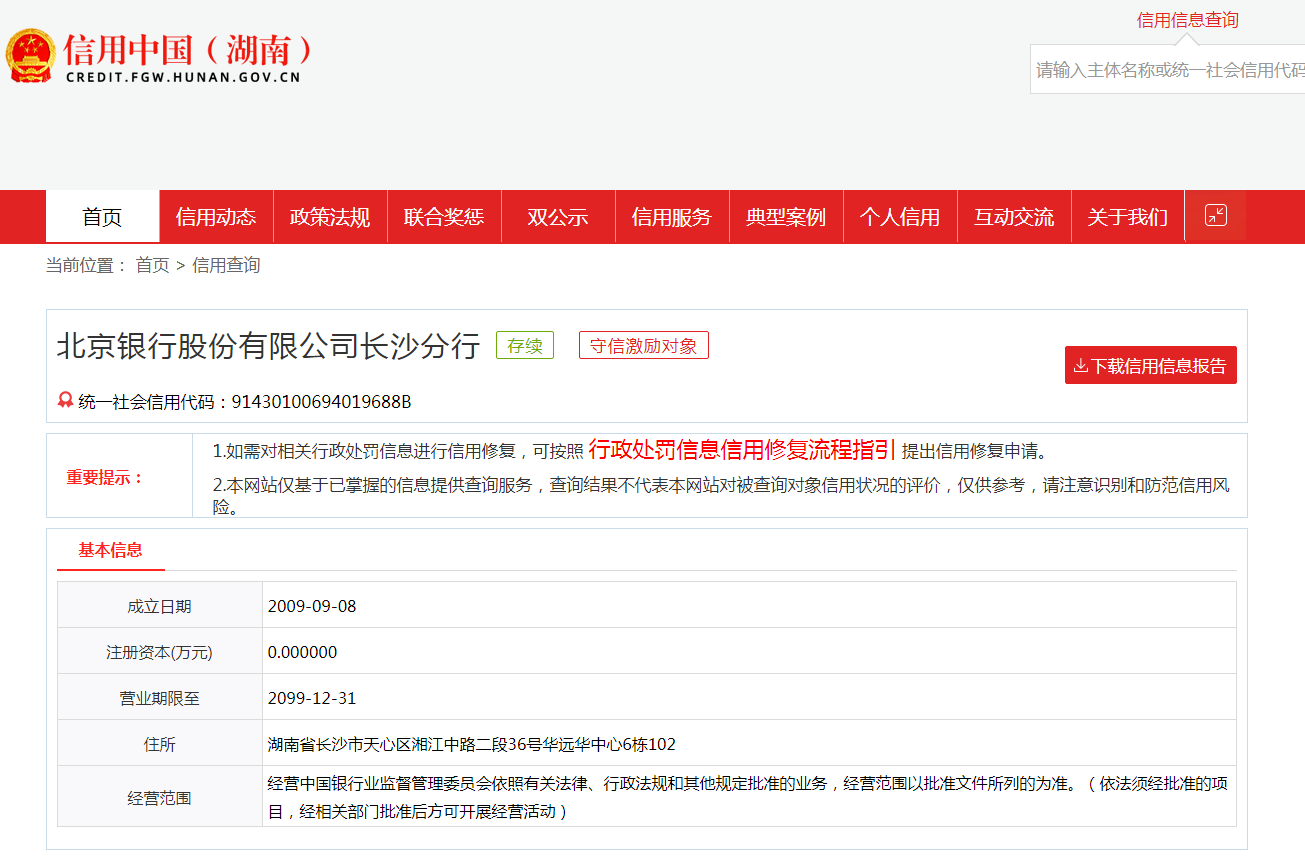The height and width of the screenshot is (856, 1305).
Task: Click the red medal icon beside credit code
Action: (x=66, y=401)
